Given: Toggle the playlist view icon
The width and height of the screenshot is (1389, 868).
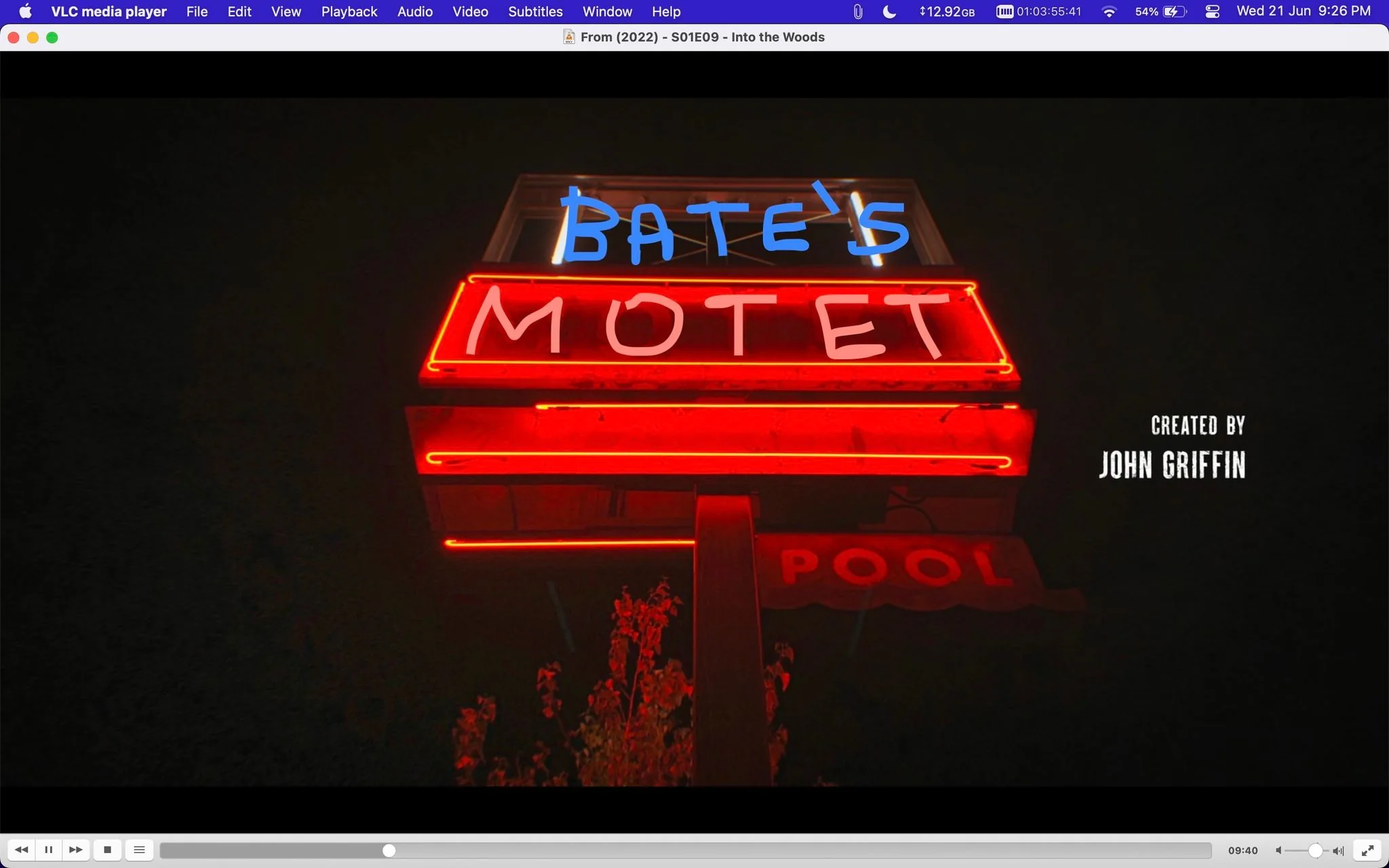Looking at the screenshot, I should tap(139, 850).
